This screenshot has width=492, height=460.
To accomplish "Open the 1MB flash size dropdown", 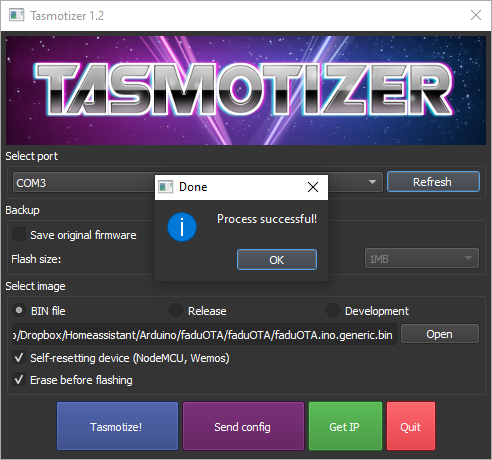I will coord(422,258).
